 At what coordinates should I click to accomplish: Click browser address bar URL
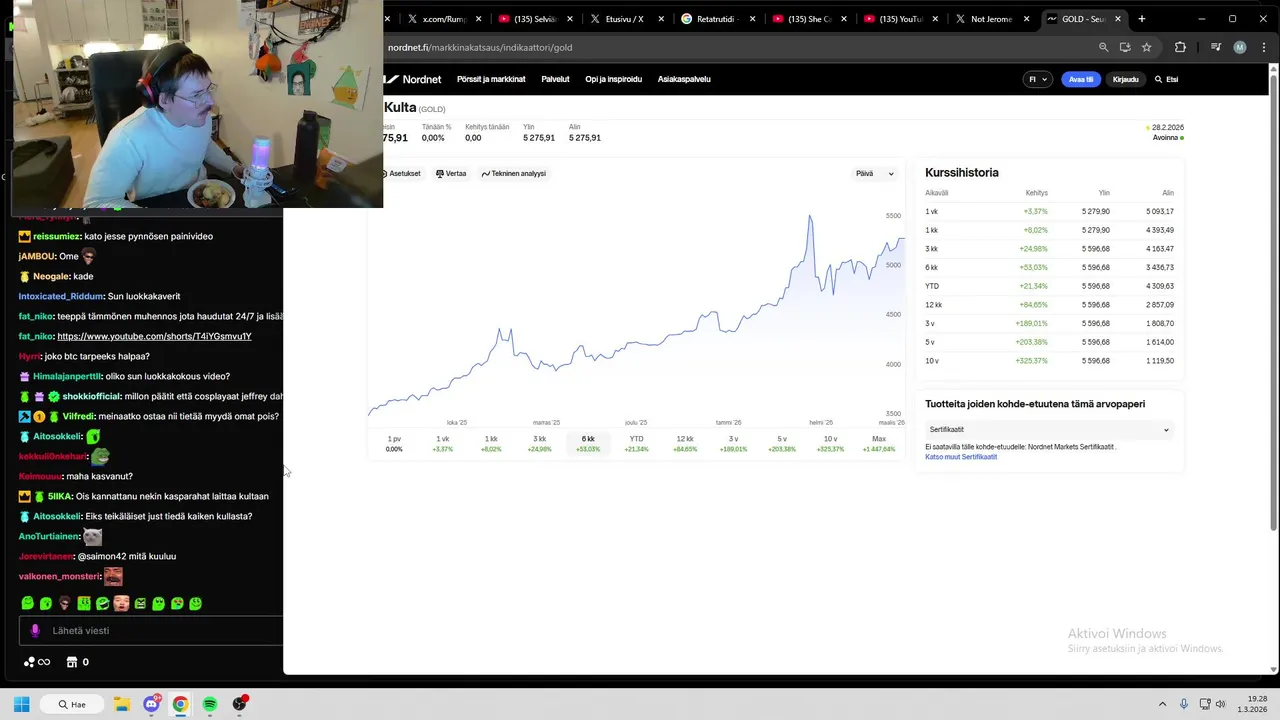click(480, 47)
